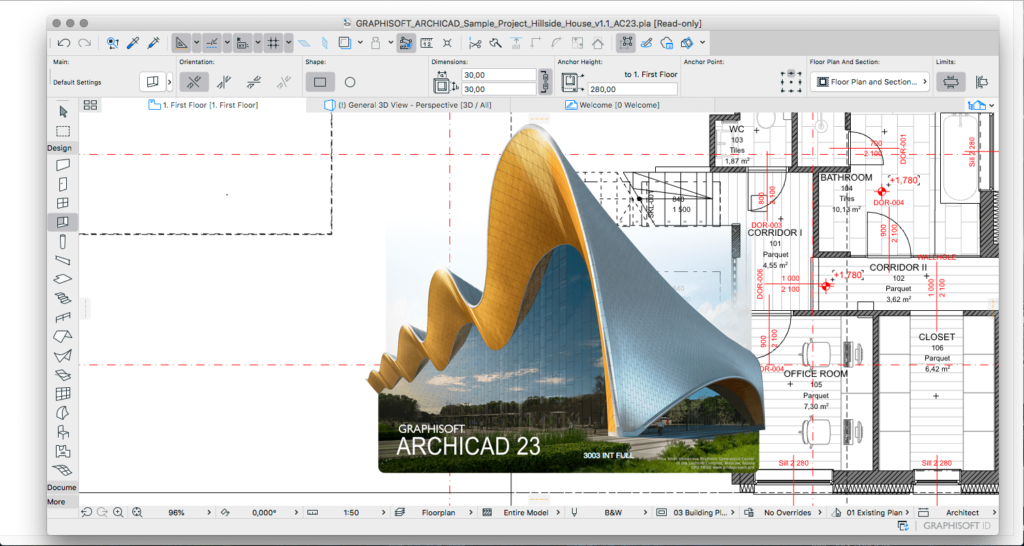Select the Window tool

[x=63, y=203]
